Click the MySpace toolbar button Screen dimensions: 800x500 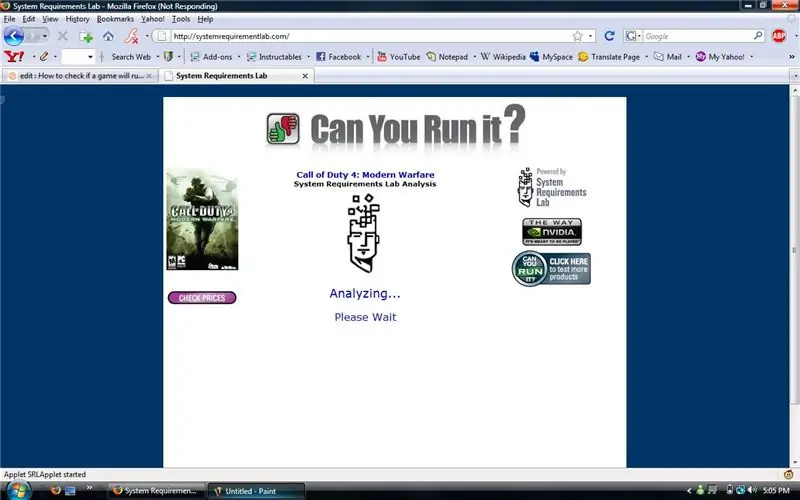[x=551, y=57]
